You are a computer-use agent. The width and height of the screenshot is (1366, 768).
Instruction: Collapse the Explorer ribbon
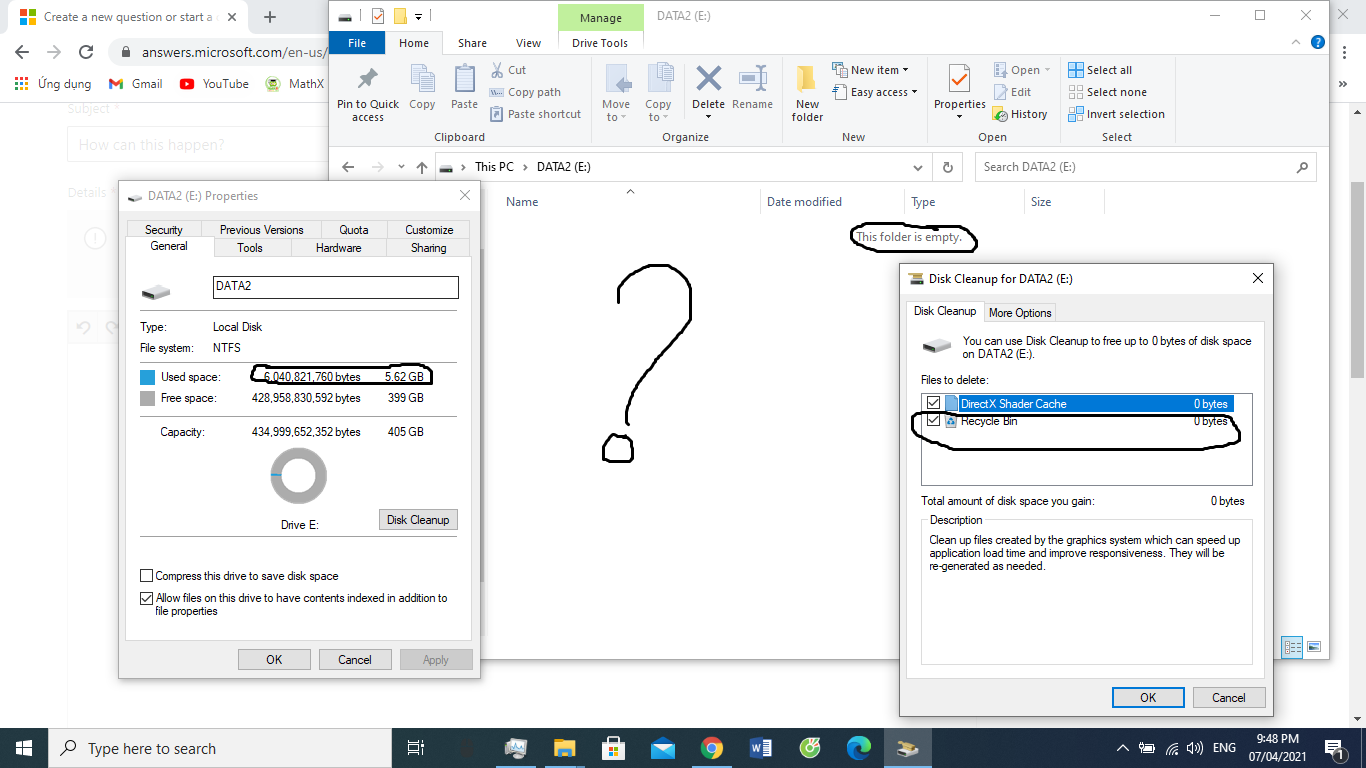(x=1296, y=42)
